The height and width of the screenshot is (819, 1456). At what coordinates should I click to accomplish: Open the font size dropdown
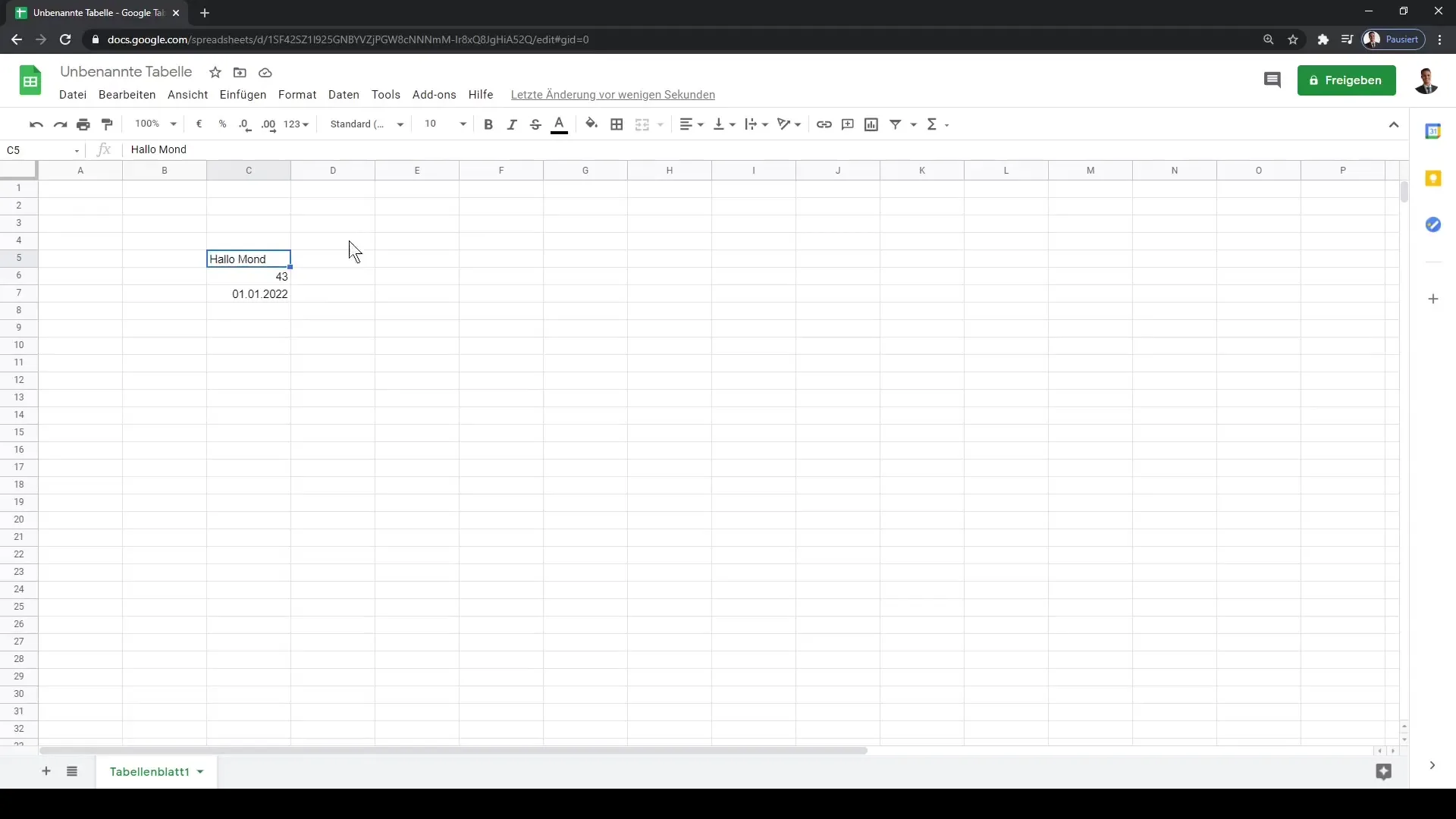pyautogui.click(x=463, y=124)
